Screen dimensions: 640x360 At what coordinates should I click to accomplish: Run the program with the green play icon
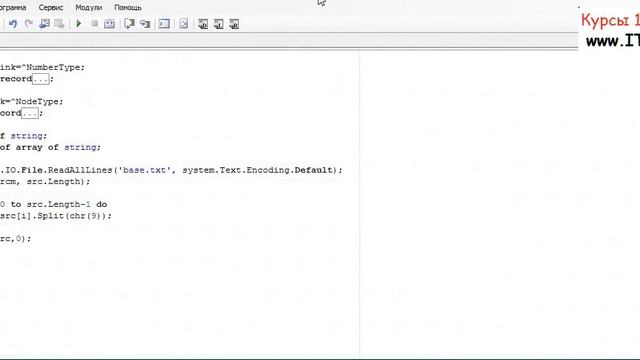[x=79, y=24]
